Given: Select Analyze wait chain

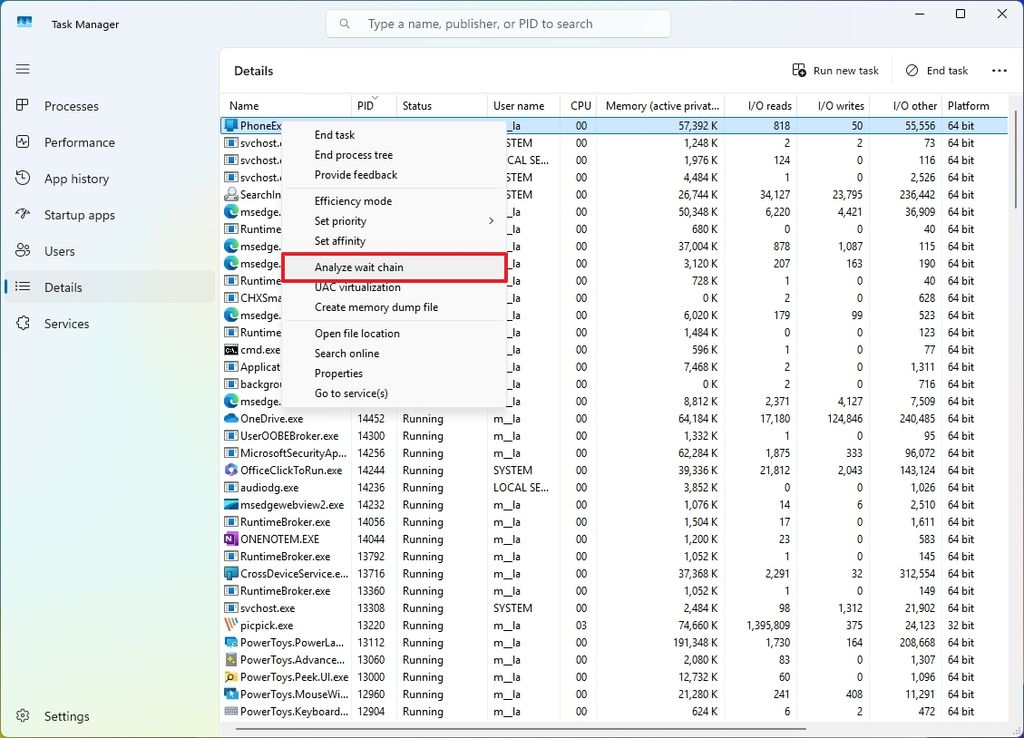Looking at the screenshot, I should click(394, 267).
